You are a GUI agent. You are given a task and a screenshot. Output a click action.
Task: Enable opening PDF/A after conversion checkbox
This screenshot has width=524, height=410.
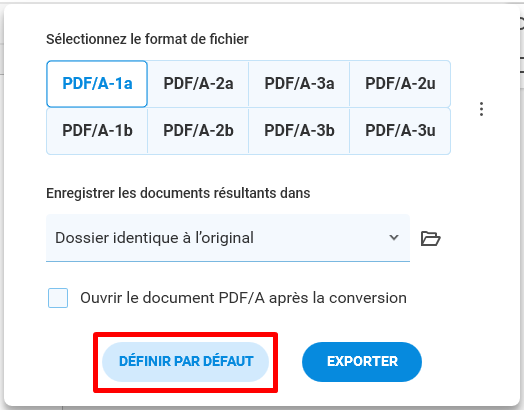pos(58,298)
